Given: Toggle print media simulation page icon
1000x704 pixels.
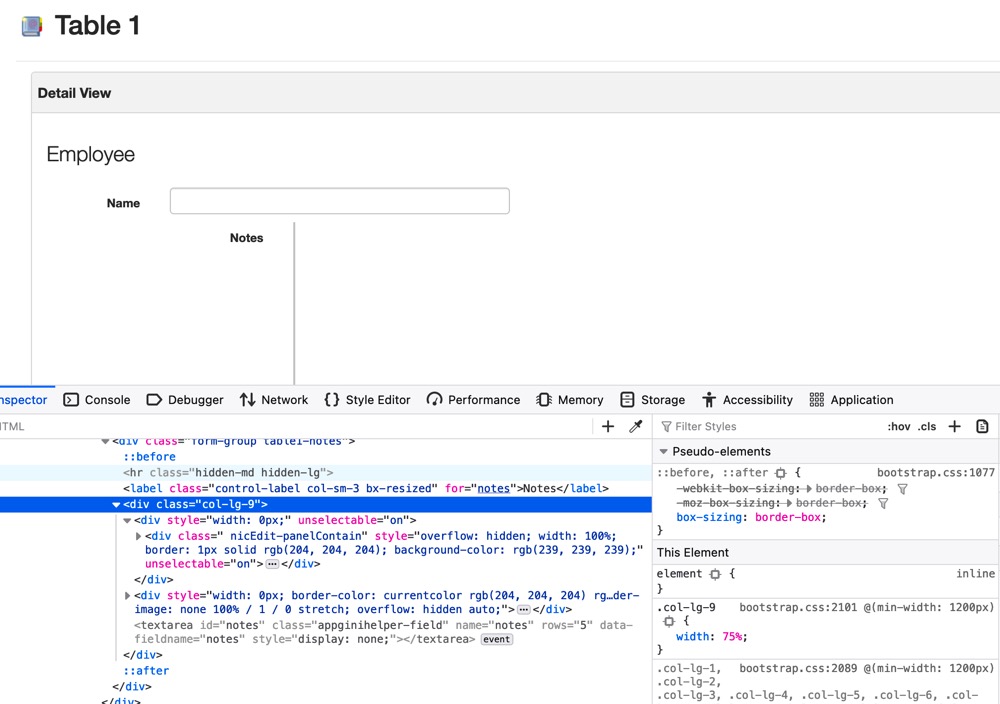Looking at the screenshot, I should click(x=982, y=427).
